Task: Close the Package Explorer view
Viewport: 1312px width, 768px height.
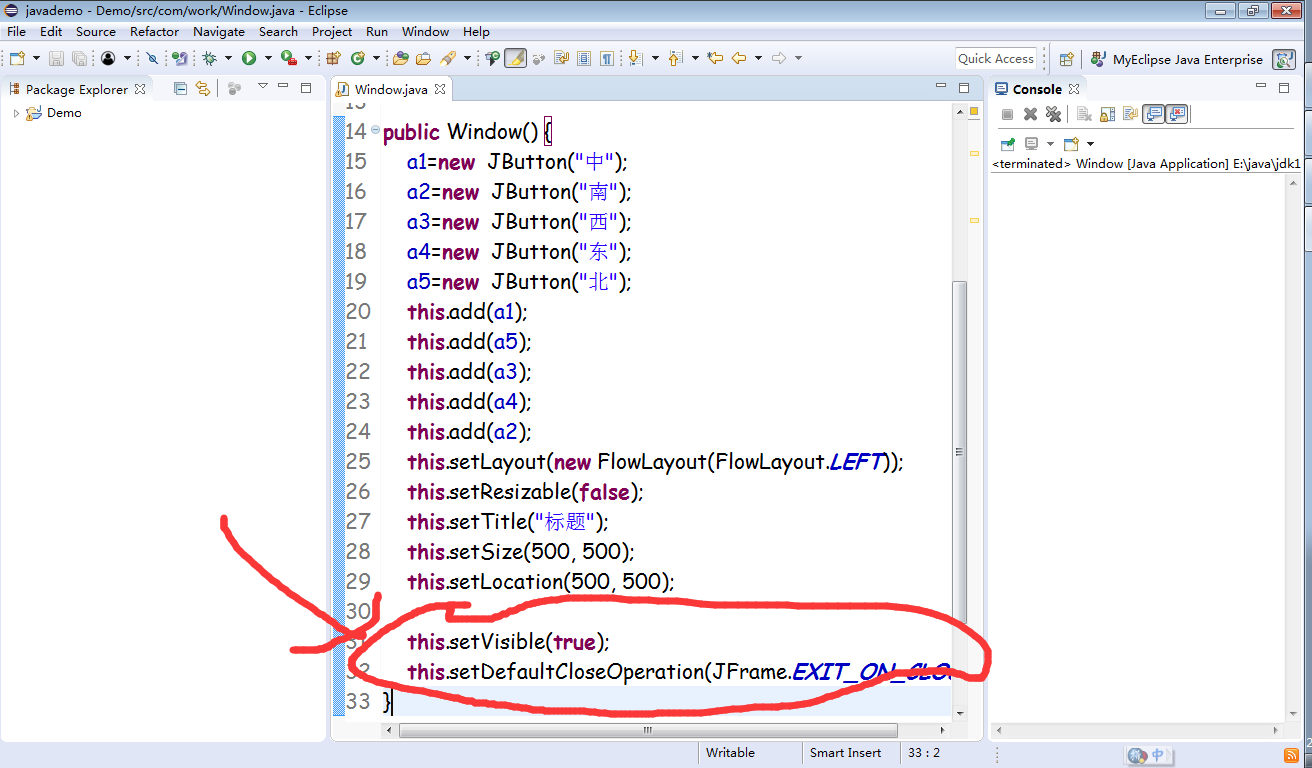Action: pos(140,89)
